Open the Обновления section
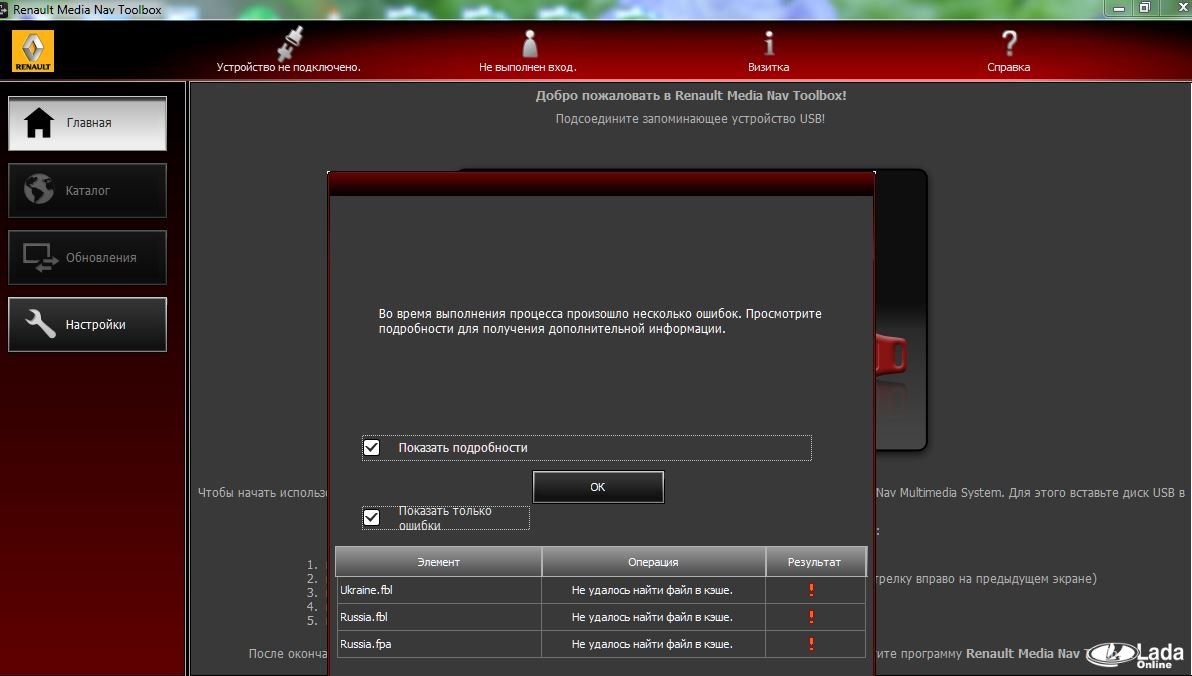Screen dimensions: 1192x676 (x=88, y=257)
